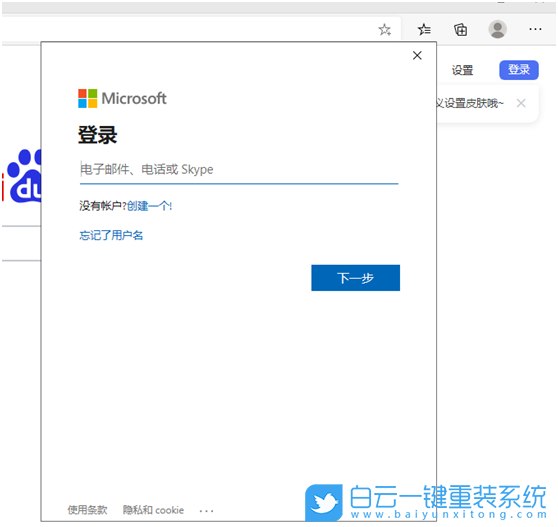Open the Collections icon in toolbar
Image resolution: width=558 pixels, height=527 pixels.
[x=460, y=30]
